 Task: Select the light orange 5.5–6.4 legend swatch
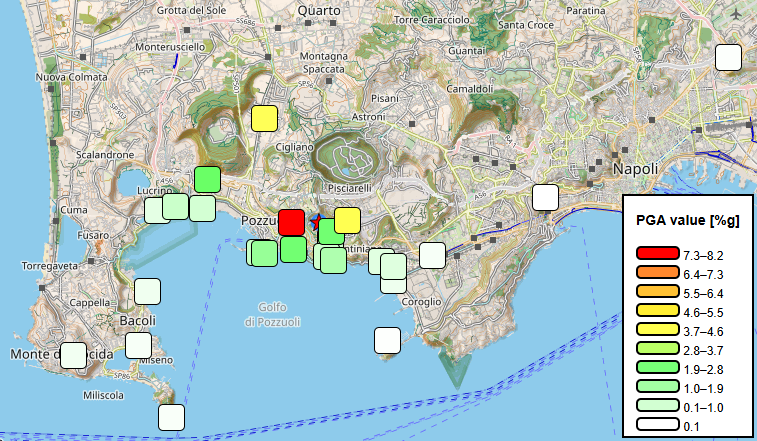(658, 291)
